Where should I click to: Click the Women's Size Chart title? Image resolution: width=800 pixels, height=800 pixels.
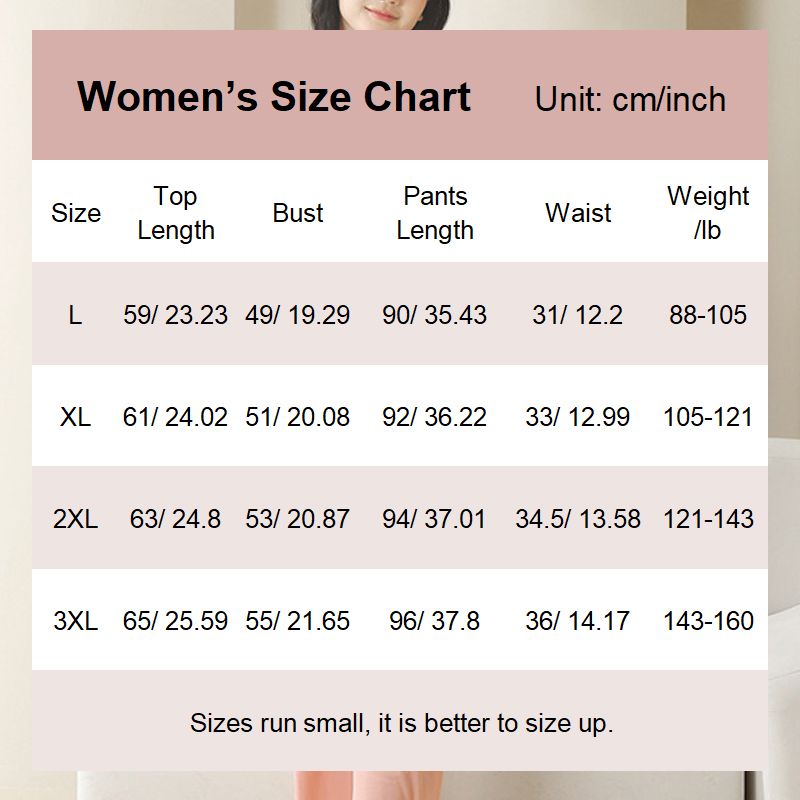tap(274, 97)
